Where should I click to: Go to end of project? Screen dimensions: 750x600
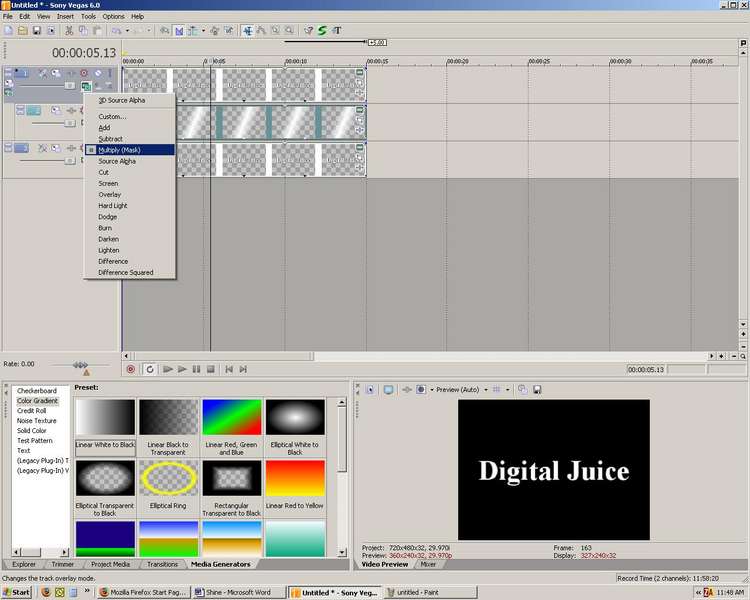(243, 369)
